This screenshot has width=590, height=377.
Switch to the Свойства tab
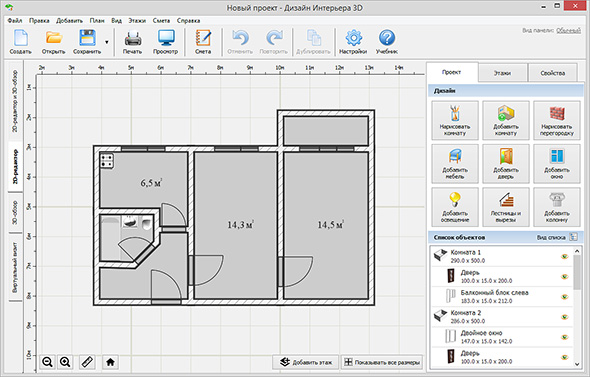coord(553,73)
